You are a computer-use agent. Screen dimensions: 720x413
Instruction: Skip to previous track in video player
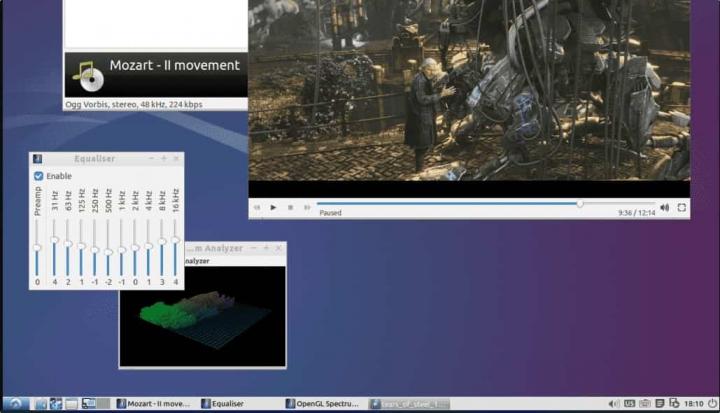coord(257,208)
